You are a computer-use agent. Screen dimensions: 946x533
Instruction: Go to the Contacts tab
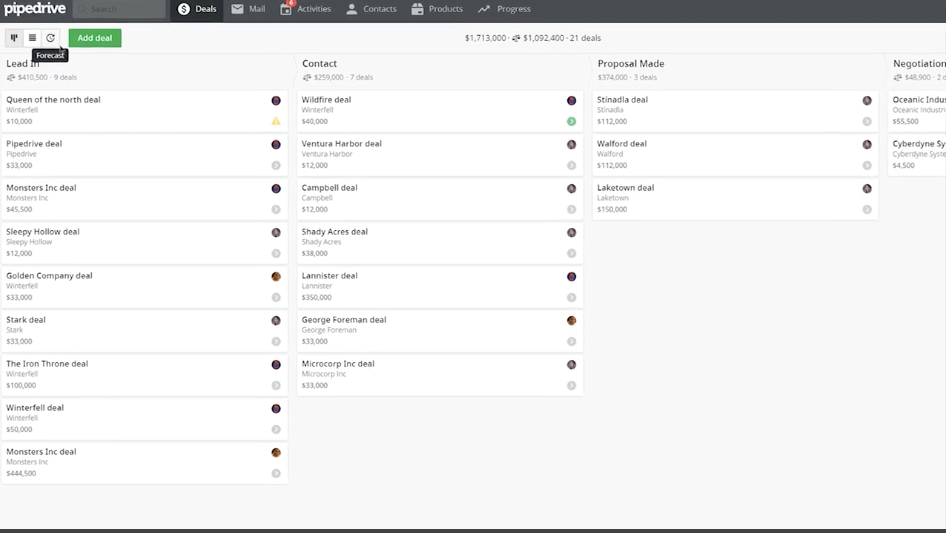[x=371, y=9]
